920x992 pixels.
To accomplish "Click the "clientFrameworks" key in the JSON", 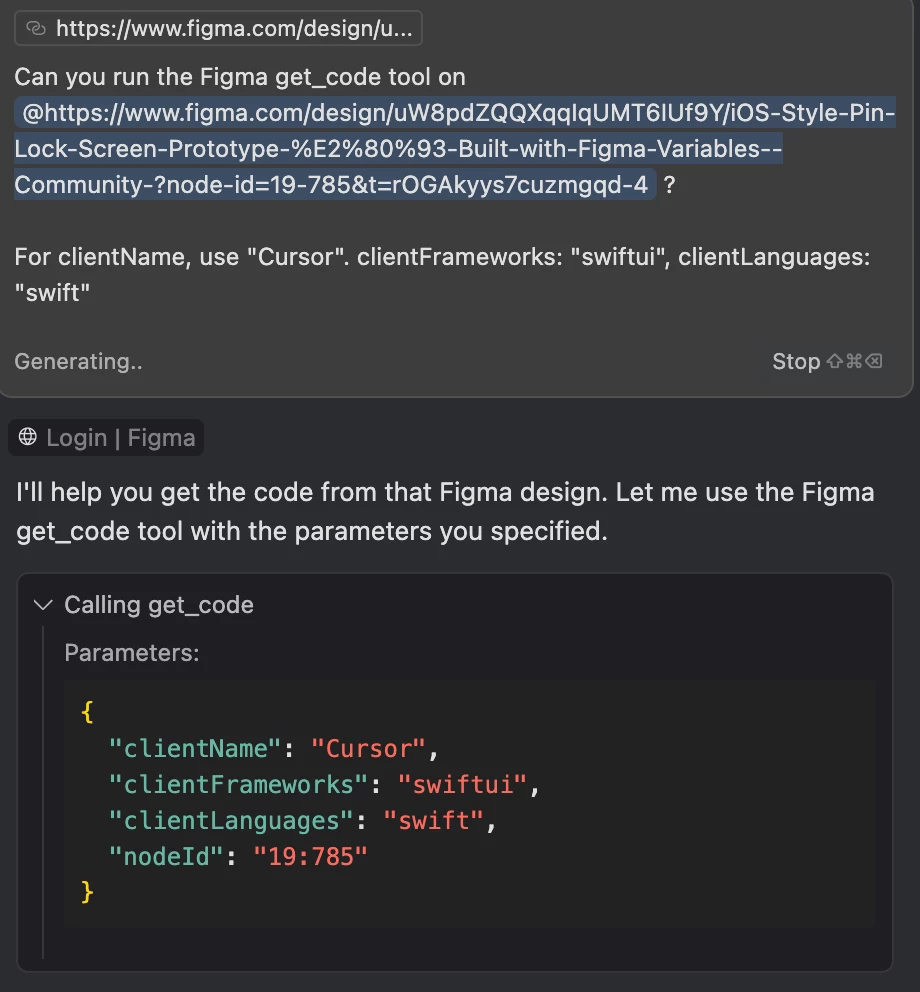I will click(238, 785).
